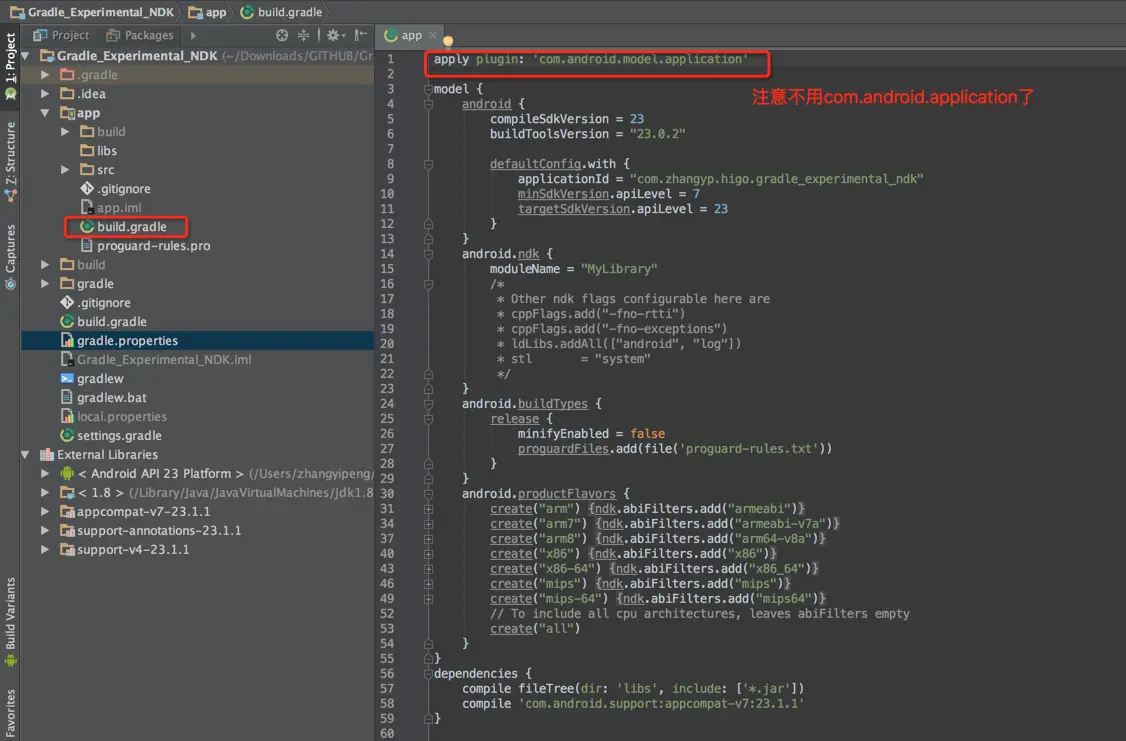Click line number 60 in gutter
The image size is (1126, 741).
(387, 733)
